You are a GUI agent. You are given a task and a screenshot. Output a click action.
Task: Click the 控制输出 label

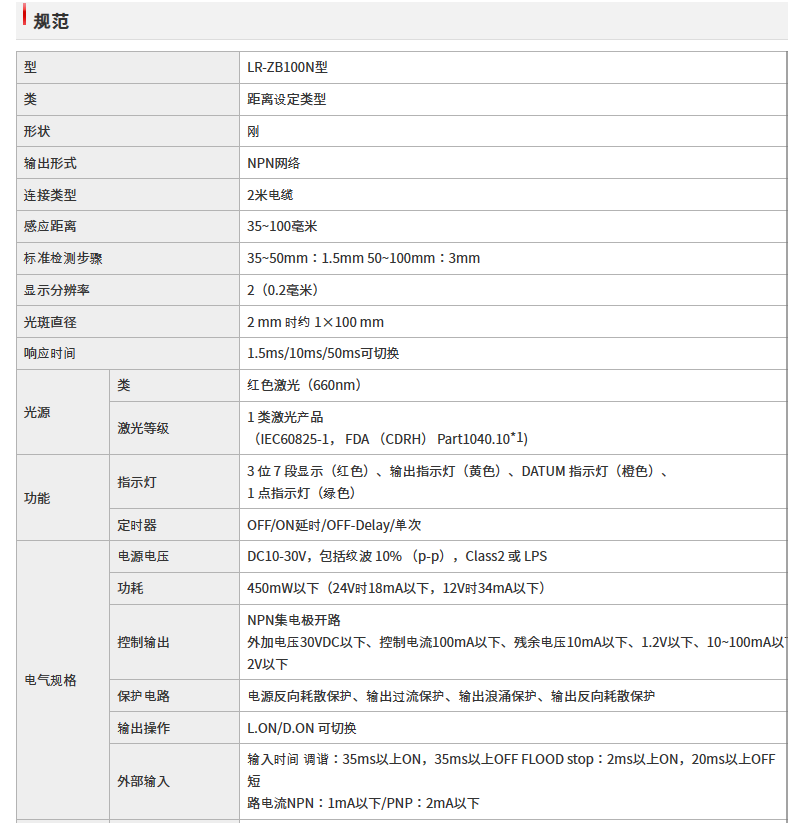tap(143, 642)
